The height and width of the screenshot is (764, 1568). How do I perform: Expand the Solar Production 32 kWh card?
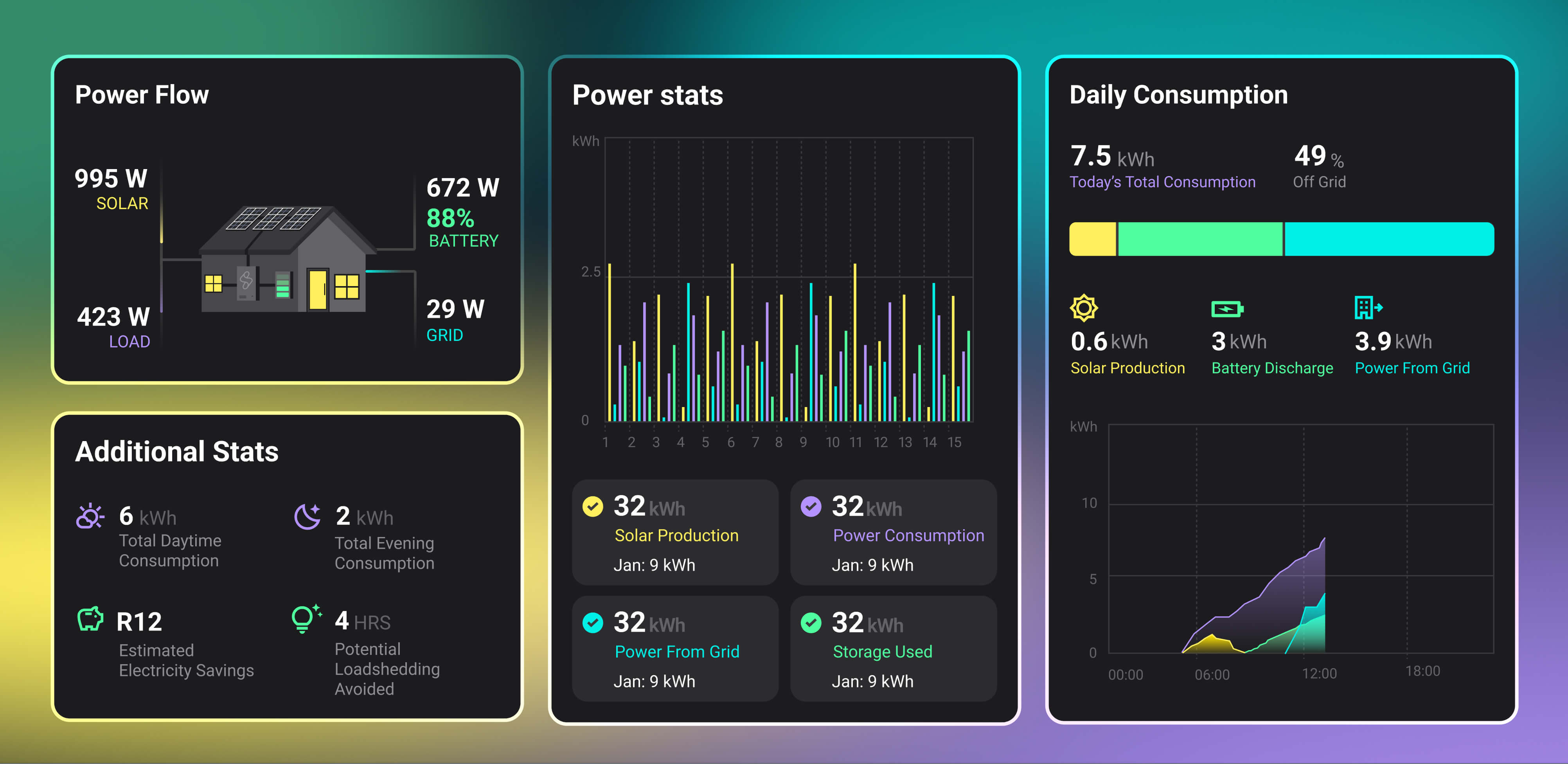click(675, 533)
